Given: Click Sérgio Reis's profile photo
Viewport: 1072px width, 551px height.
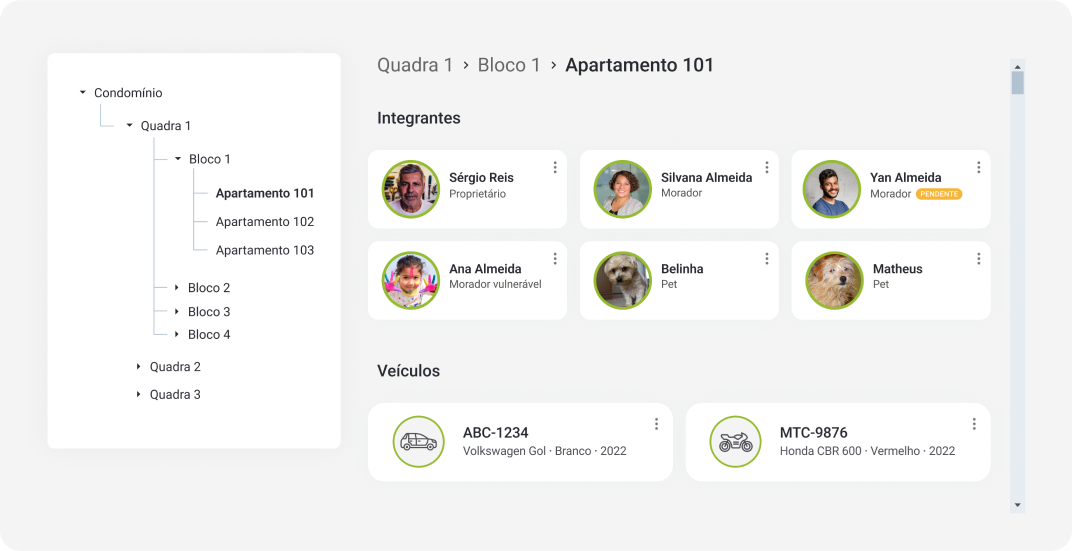Looking at the screenshot, I should pyautogui.click(x=410, y=189).
